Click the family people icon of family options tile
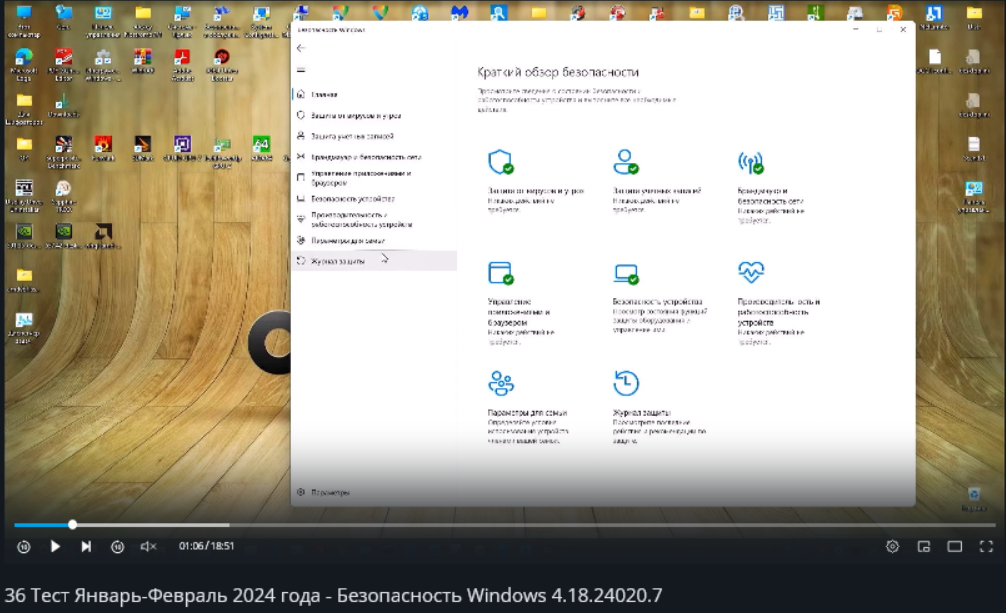This screenshot has width=1006, height=613. point(500,383)
